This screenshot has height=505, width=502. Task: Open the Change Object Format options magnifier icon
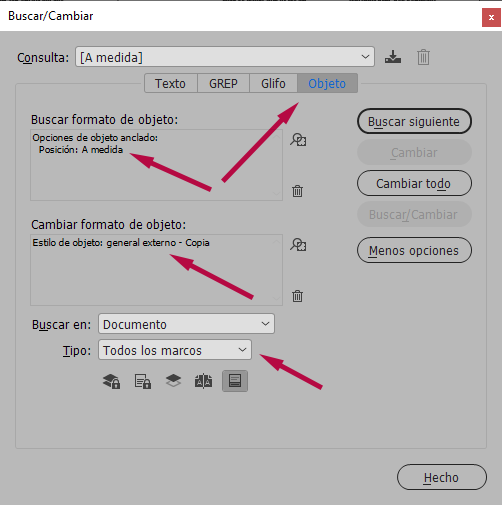pos(298,245)
